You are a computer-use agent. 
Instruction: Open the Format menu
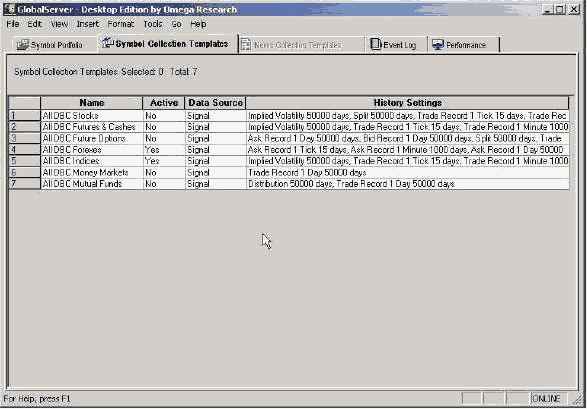pyautogui.click(x=121, y=24)
